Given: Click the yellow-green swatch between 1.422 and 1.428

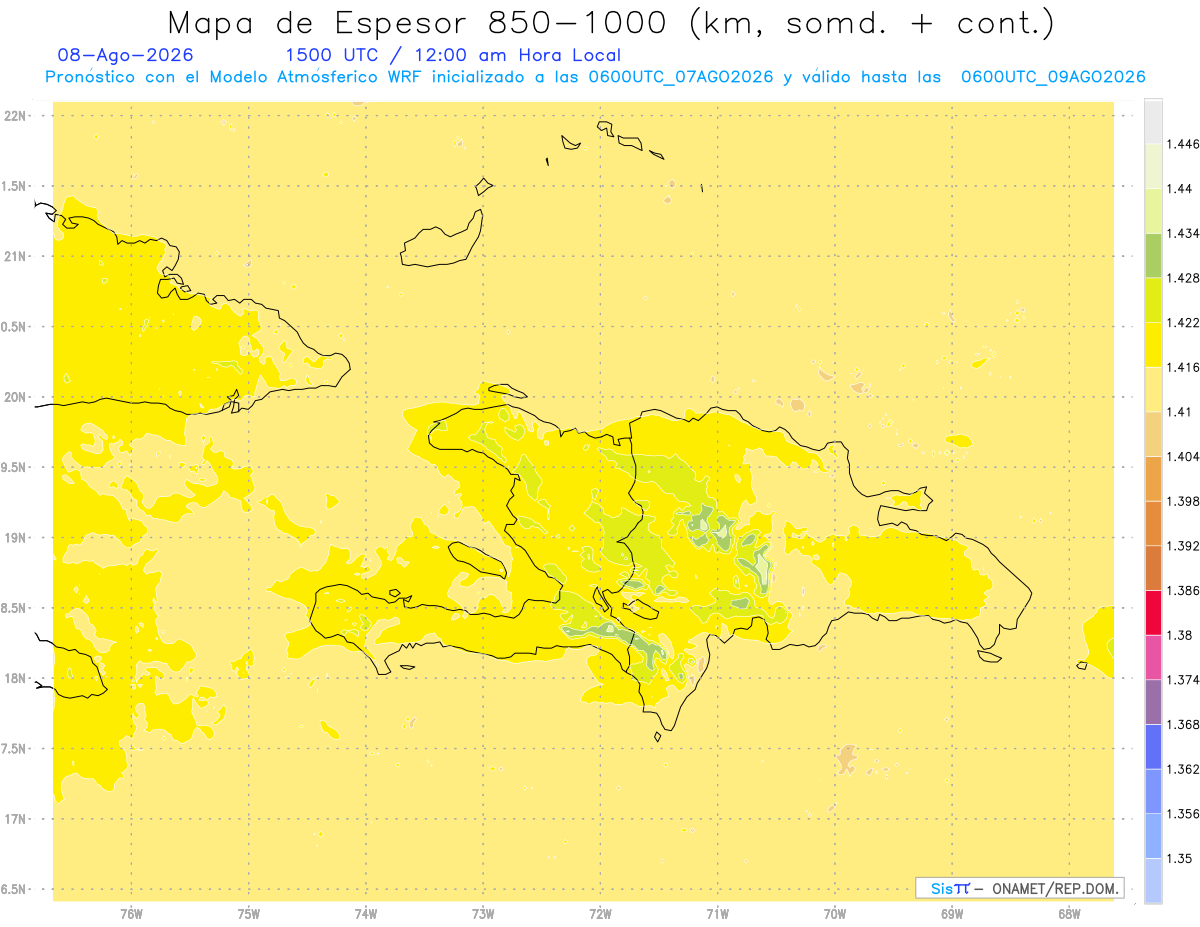Looking at the screenshot, I should click(1153, 300).
